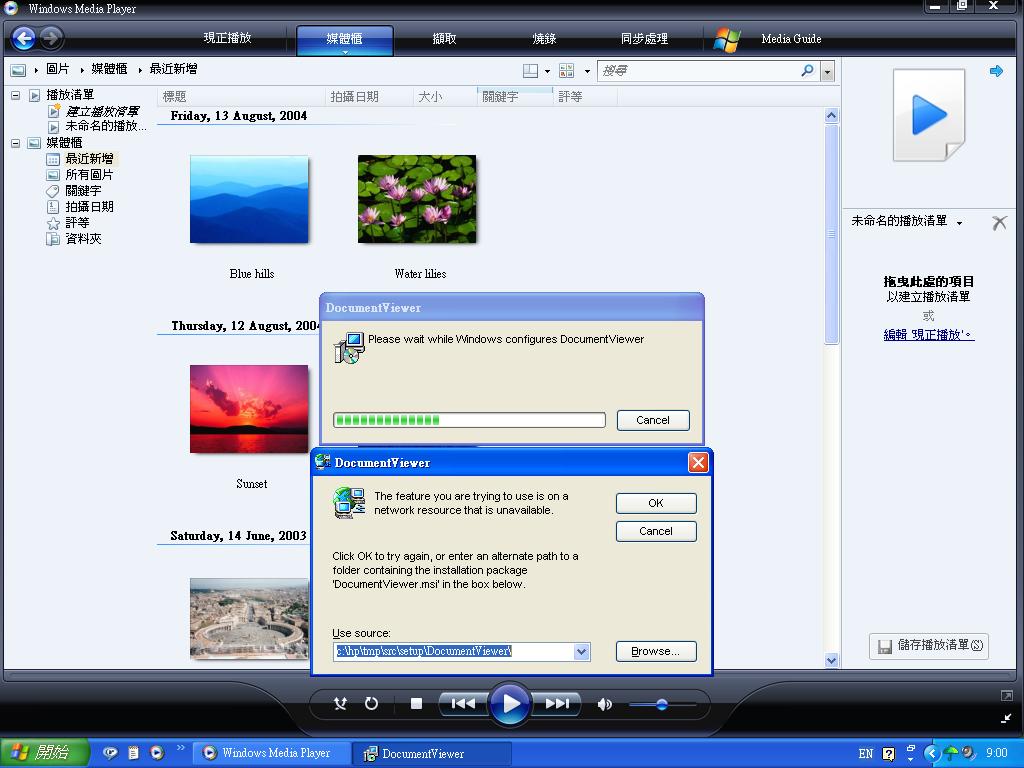Mute the volume speaker icon
Image resolution: width=1024 pixels, height=768 pixels.
pyautogui.click(x=604, y=704)
